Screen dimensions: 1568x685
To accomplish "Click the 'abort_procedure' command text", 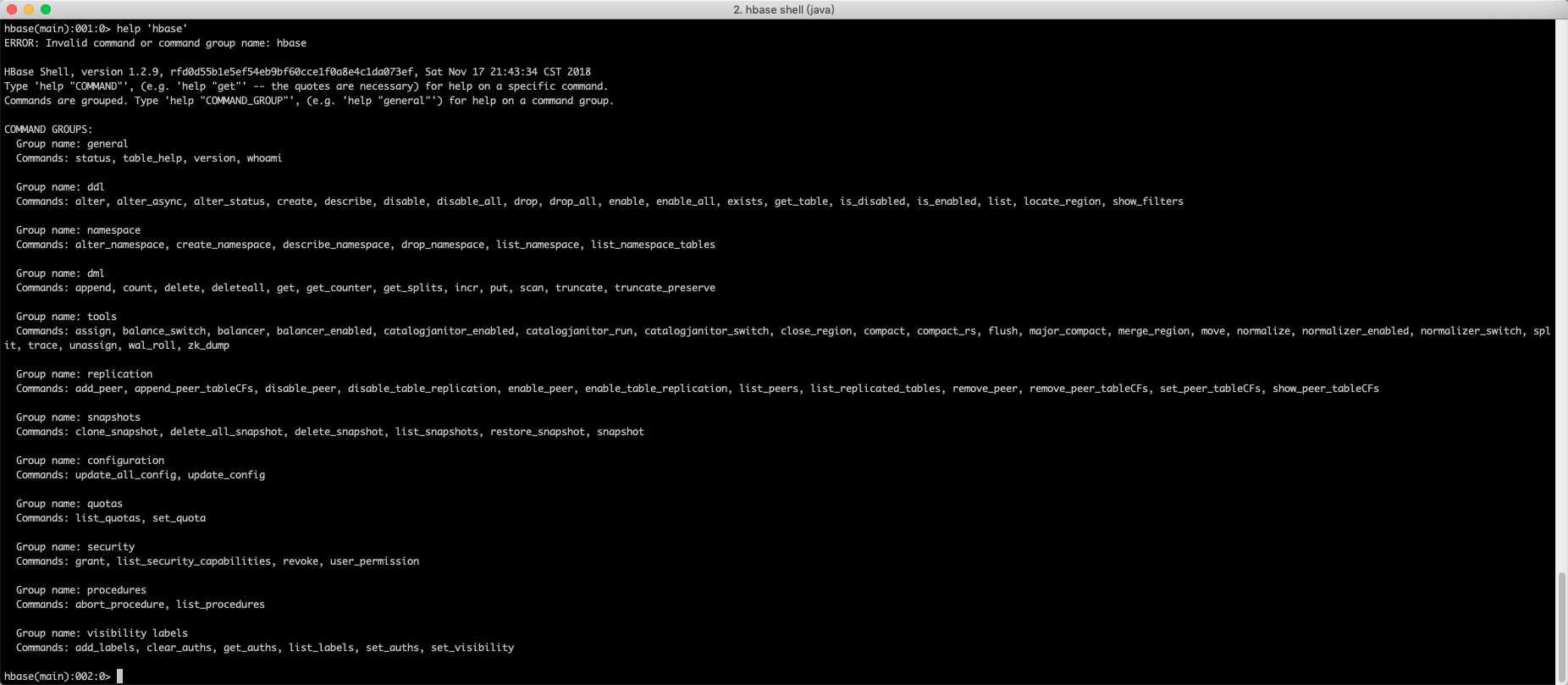I will pos(119,605).
